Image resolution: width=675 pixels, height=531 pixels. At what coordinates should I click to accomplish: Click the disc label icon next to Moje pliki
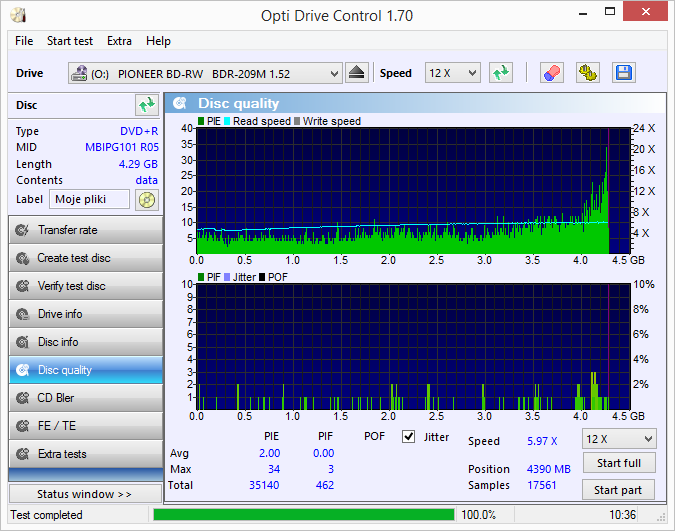tap(147, 200)
